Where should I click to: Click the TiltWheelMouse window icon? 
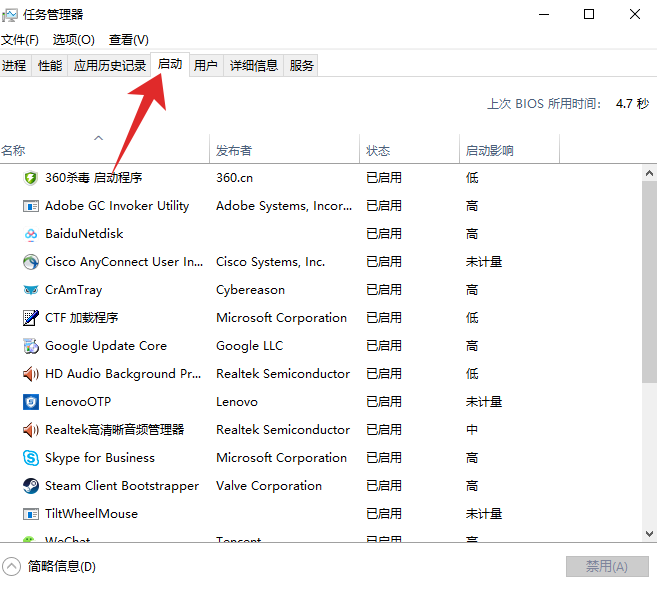click(31, 514)
